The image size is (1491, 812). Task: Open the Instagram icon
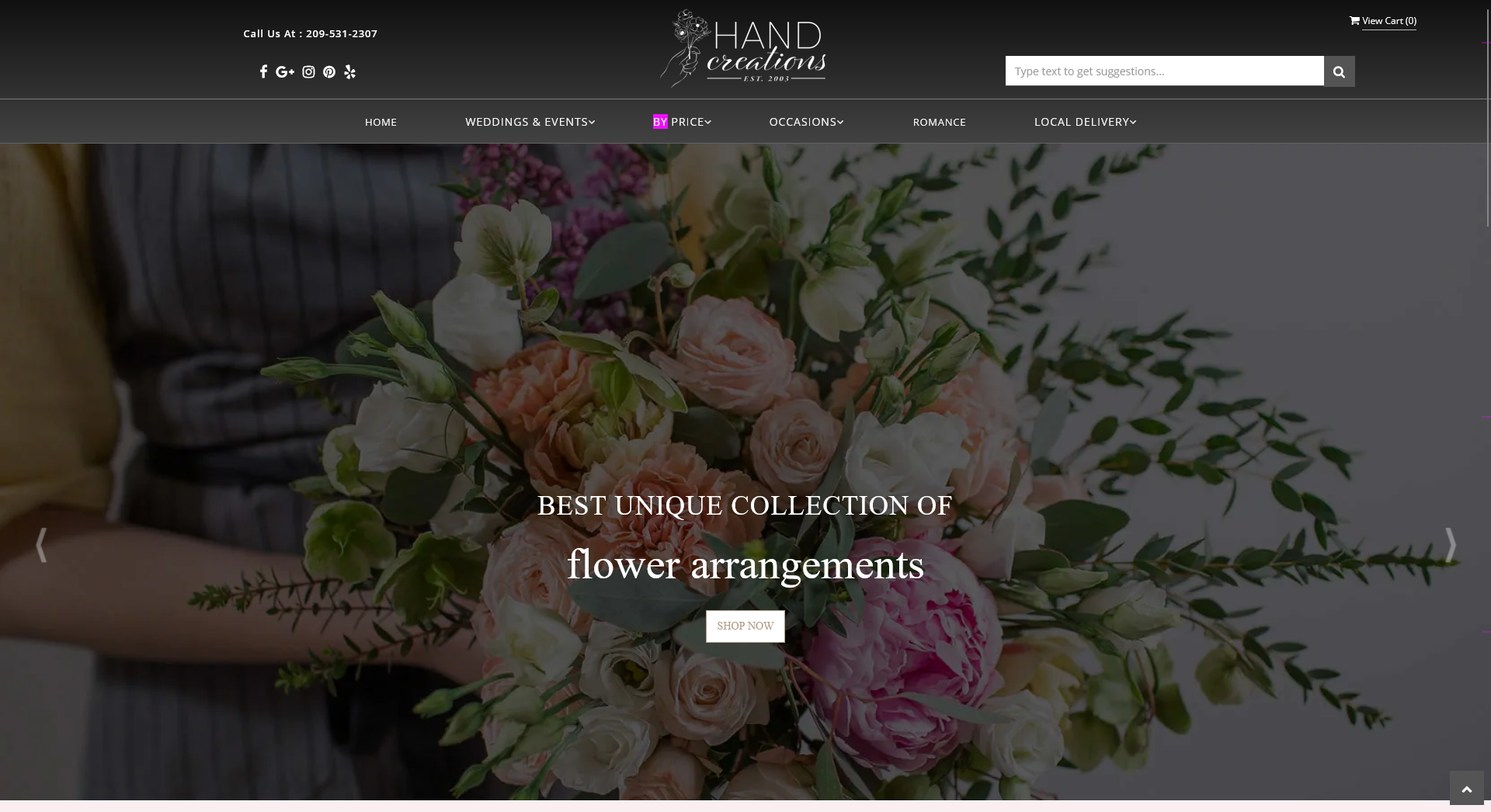click(308, 71)
